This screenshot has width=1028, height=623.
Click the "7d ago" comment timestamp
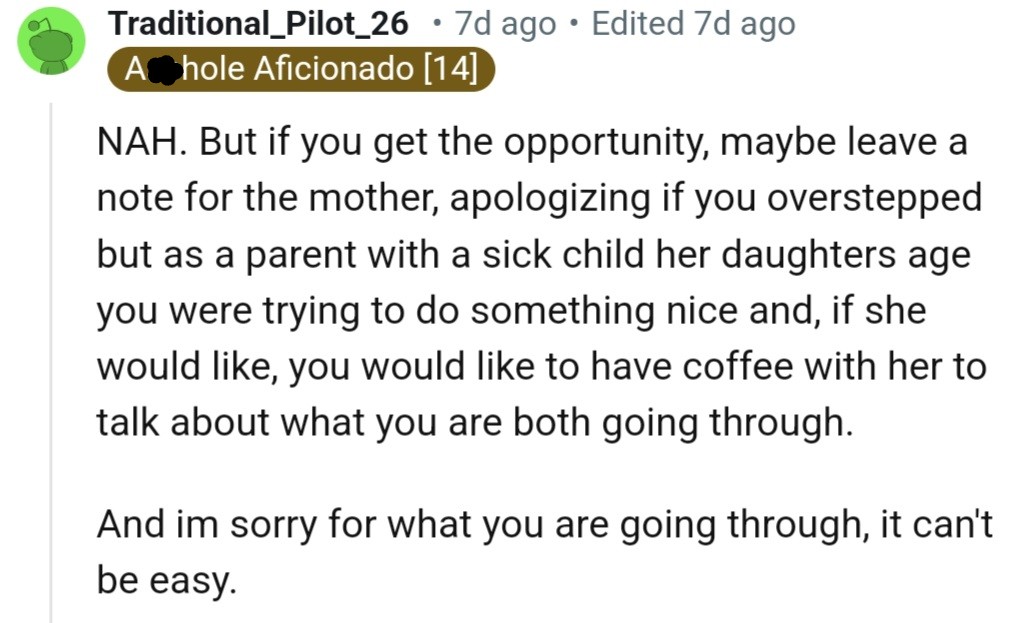[x=505, y=24]
